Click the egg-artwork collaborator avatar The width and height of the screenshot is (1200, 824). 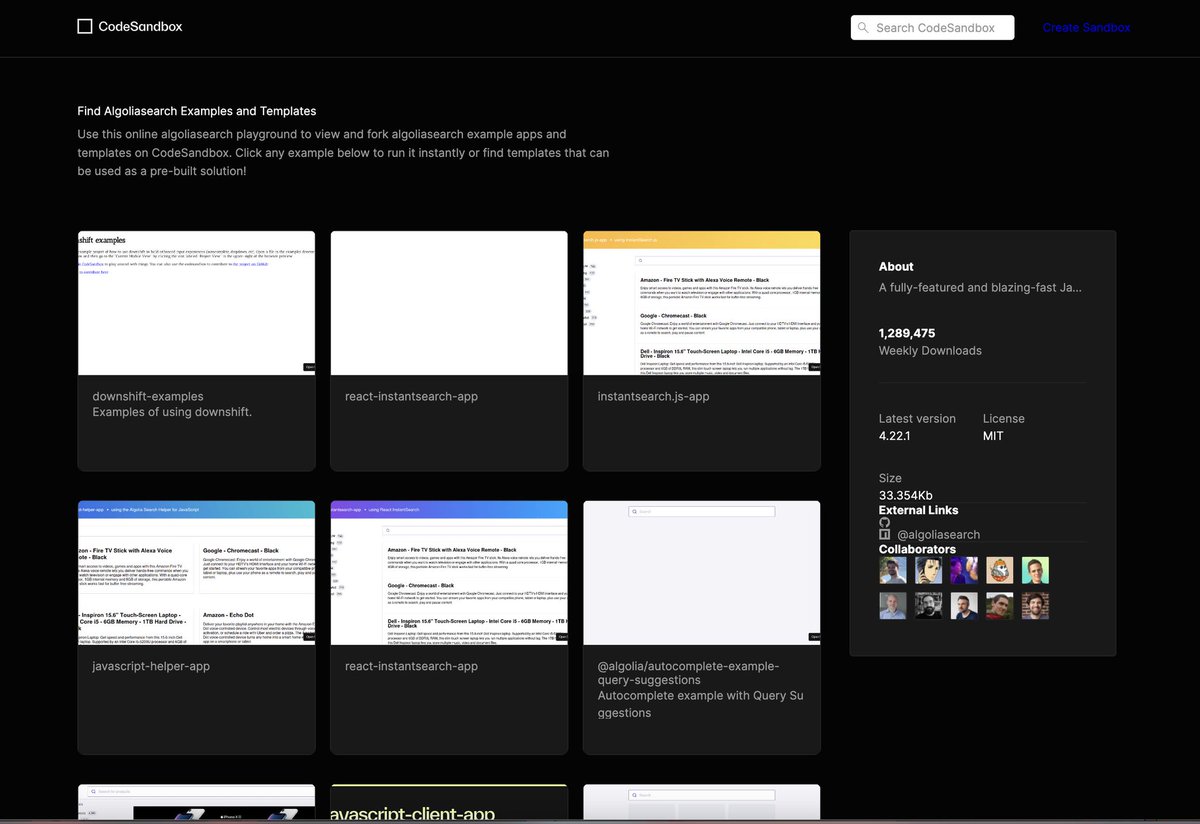coord(999,570)
